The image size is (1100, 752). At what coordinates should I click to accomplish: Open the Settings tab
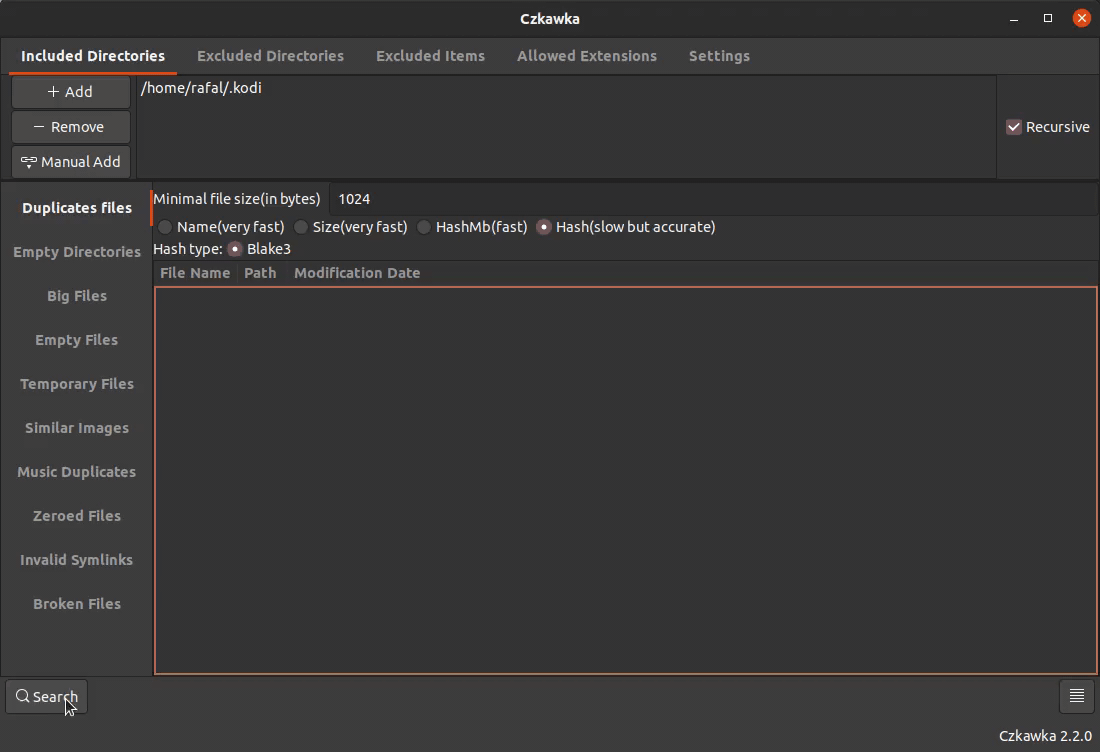pyautogui.click(x=719, y=56)
